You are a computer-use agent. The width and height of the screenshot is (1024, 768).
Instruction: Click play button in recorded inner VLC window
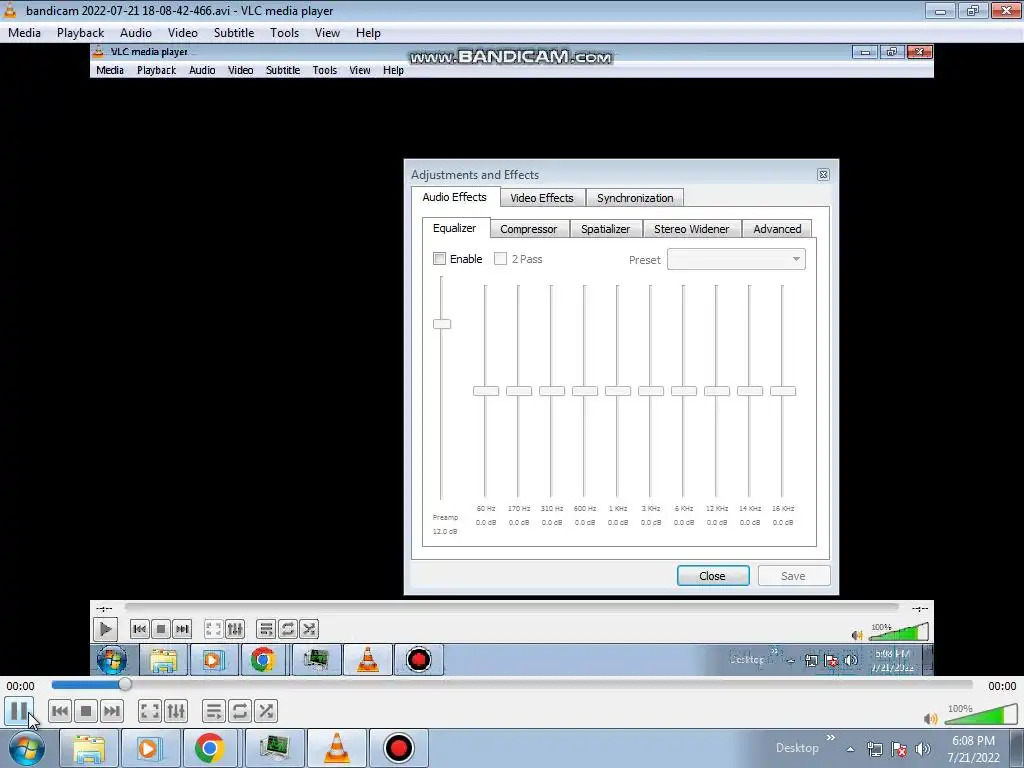(104, 629)
